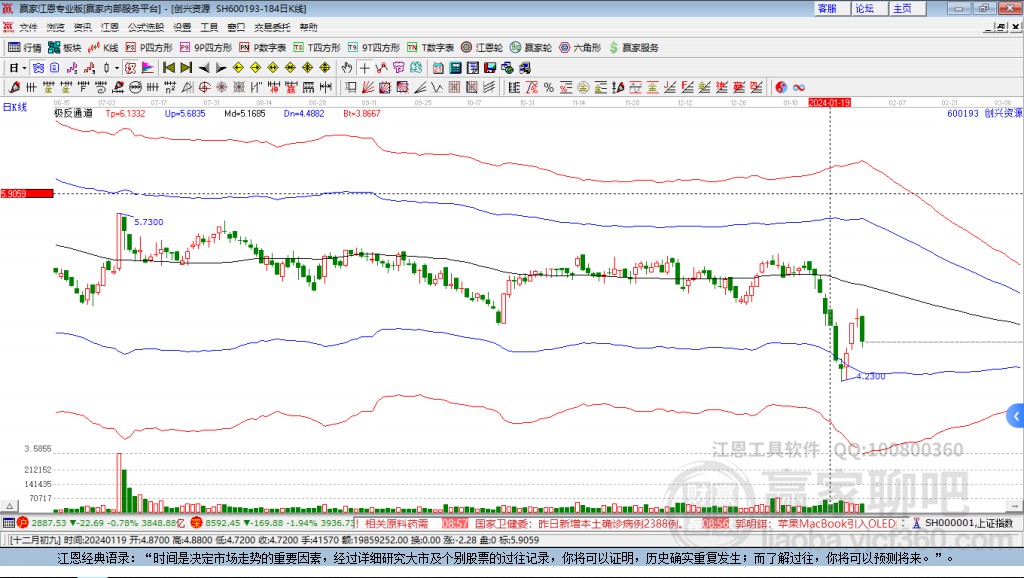This screenshot has height=578, width=1024.
Task: Open the 江恩轮 Gann wheel
Action: tap(482, 48)
